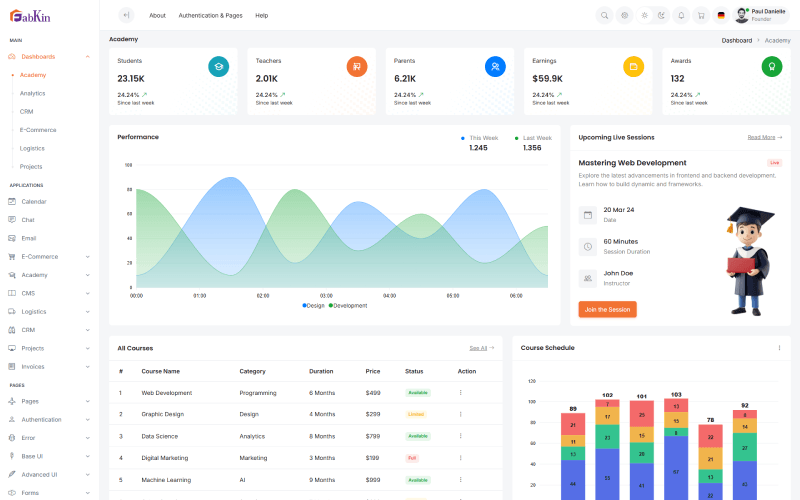Switch to light mode sun icon
800x500 pixels.
[644, 15]
